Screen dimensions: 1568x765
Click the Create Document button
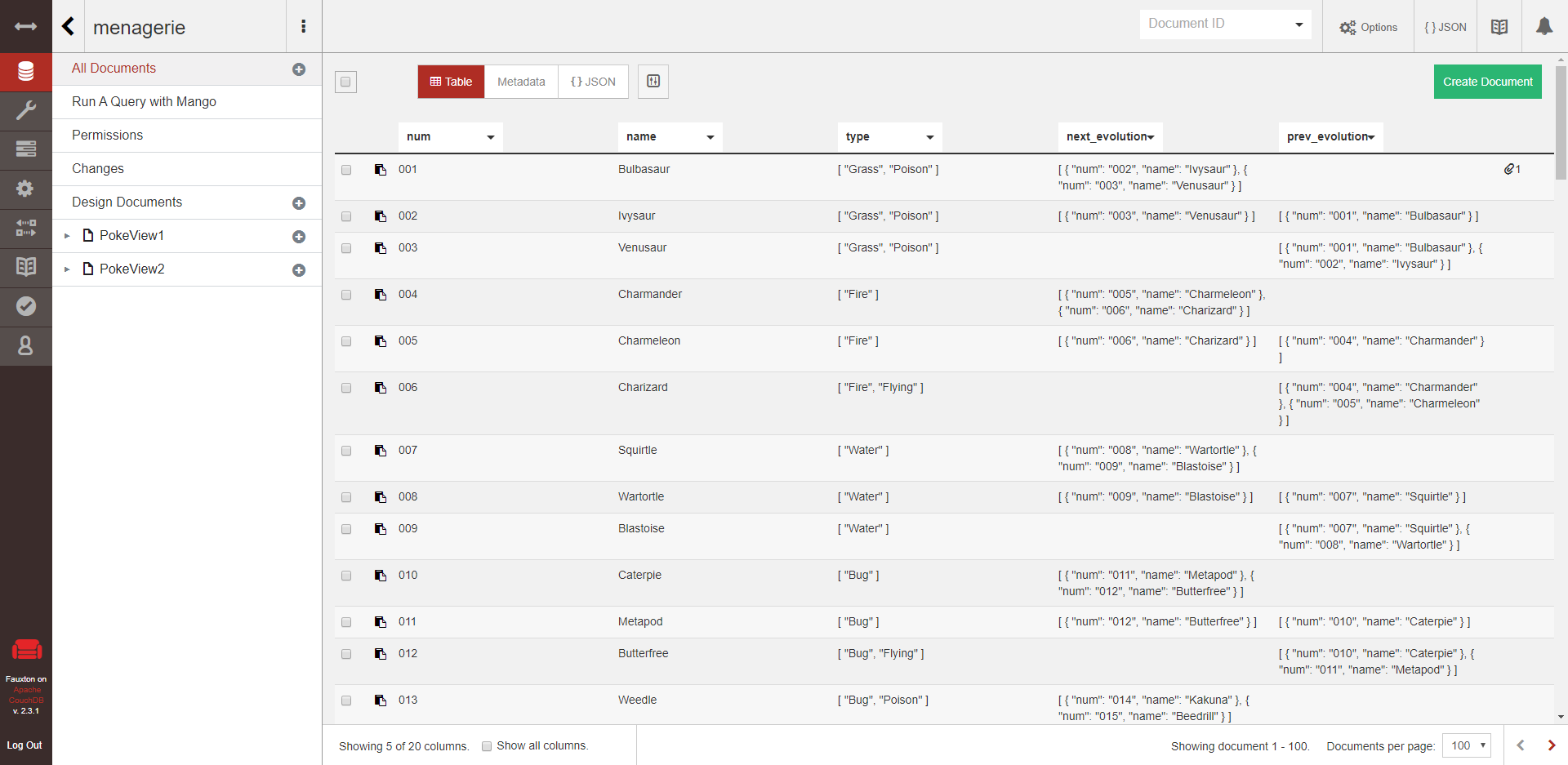click(x=1487, y=82)
